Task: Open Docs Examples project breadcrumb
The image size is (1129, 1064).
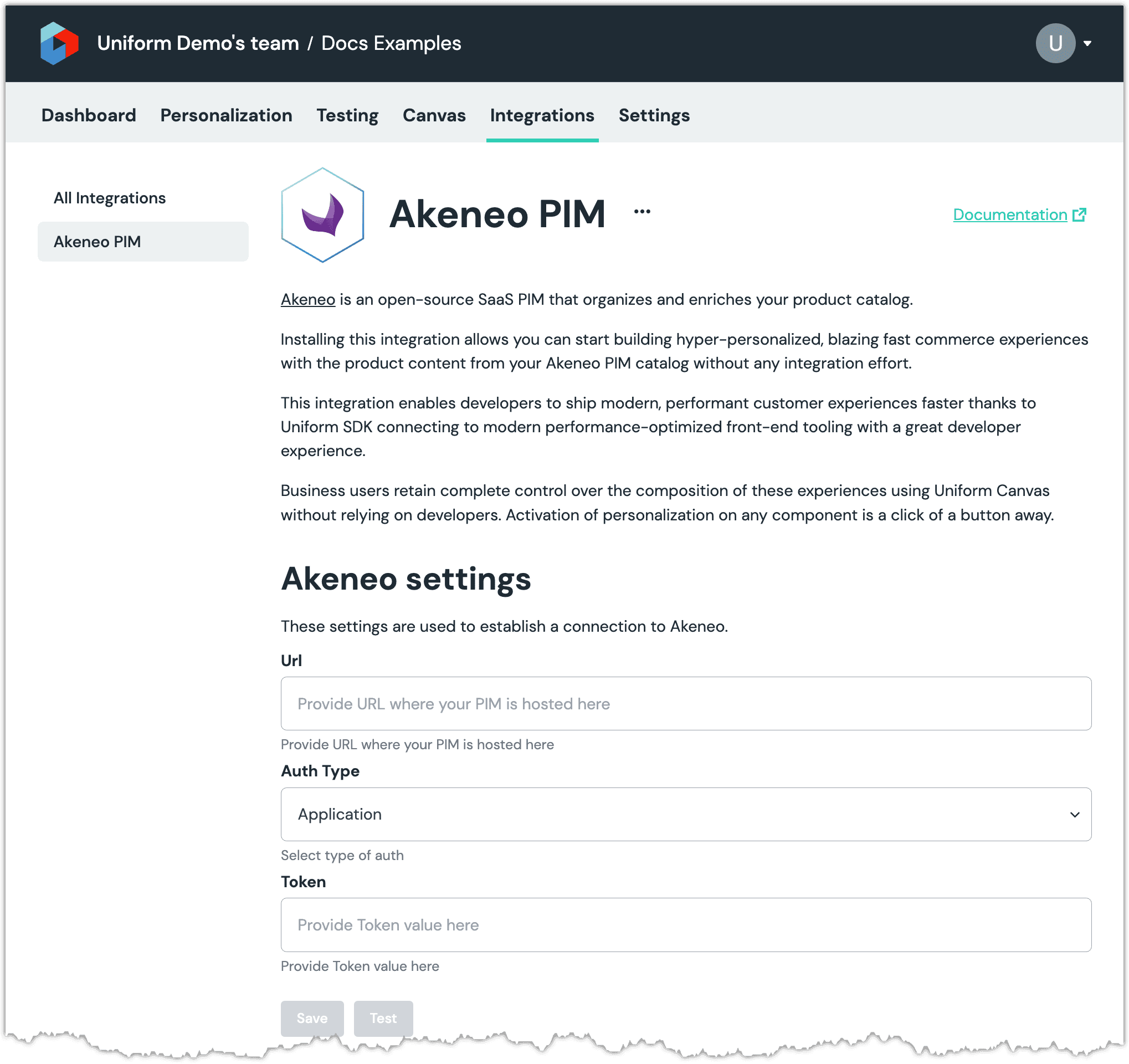Action: pos(391,43)
